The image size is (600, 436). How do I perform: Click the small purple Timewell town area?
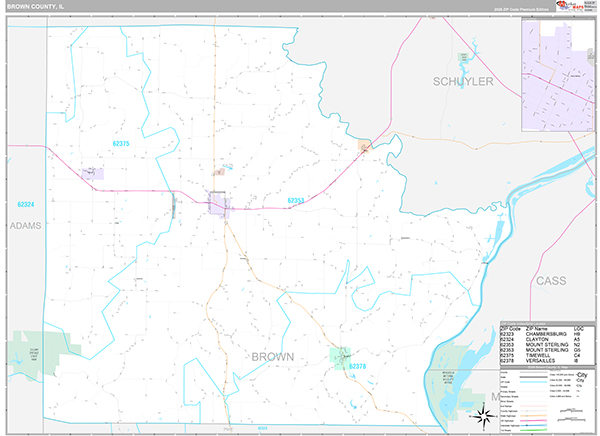click(93, 174)
